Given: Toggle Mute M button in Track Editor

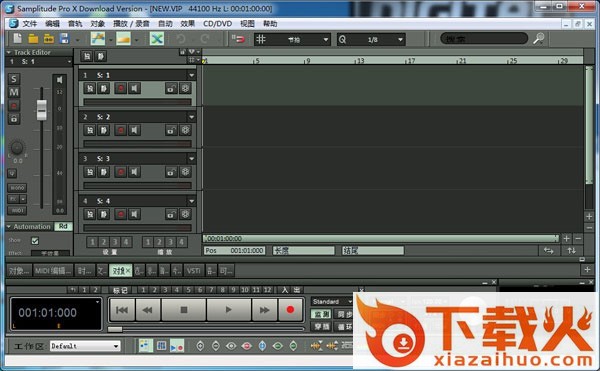Looking at the screenshot, I should tap(14, 92).
